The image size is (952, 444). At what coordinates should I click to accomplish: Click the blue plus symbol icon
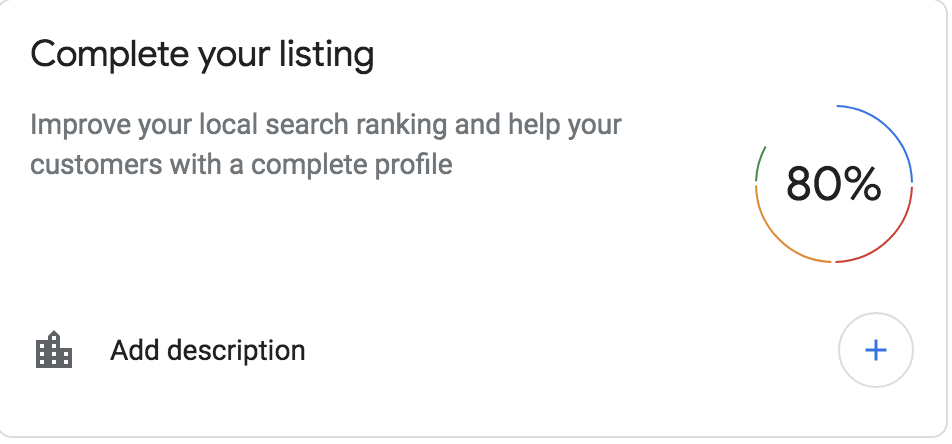(x=876, y=350)
